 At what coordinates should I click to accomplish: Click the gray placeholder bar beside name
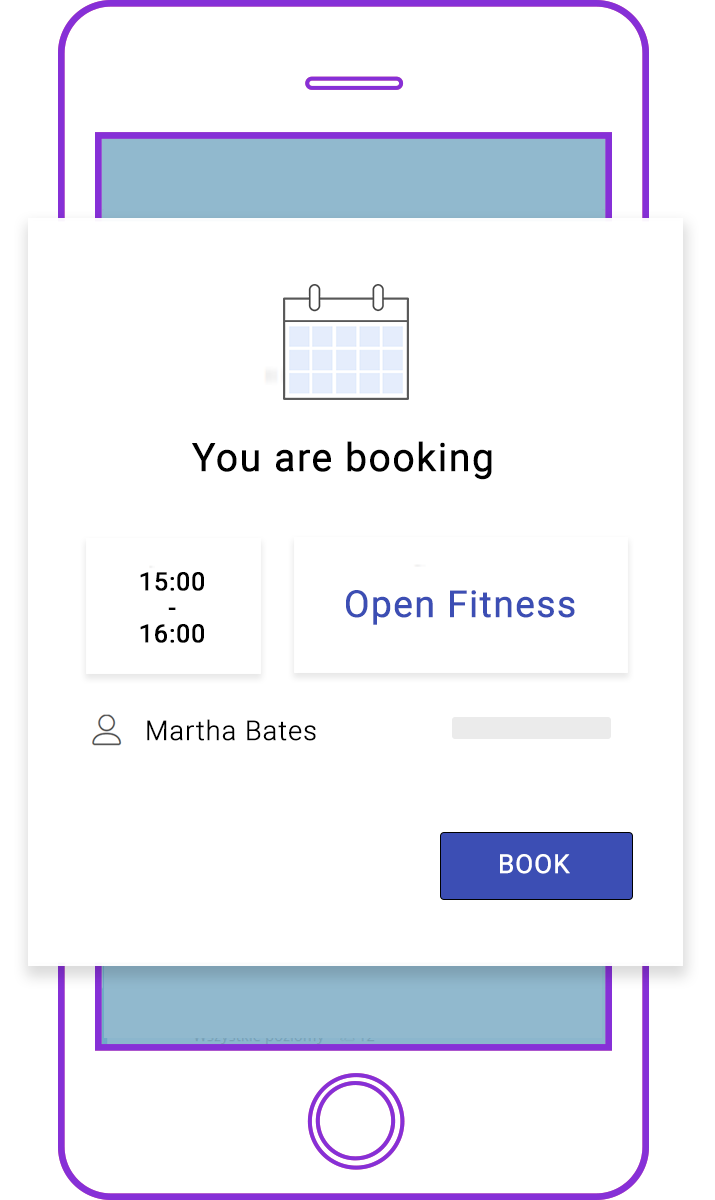[x=531, y=728]
